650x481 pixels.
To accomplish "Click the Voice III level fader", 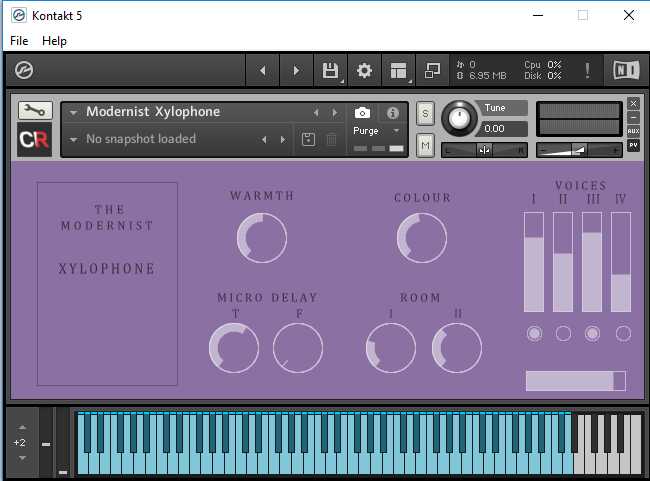I will coord(592,262).
